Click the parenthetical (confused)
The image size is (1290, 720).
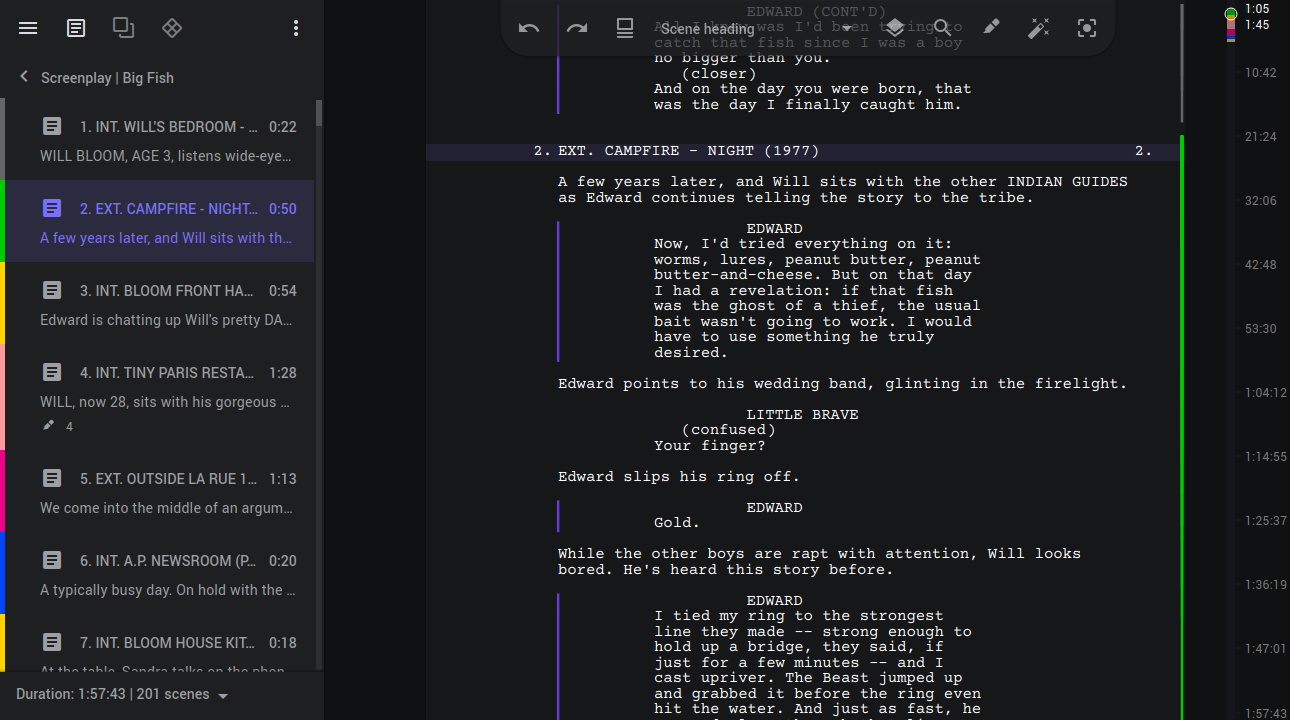click(729, 430)
